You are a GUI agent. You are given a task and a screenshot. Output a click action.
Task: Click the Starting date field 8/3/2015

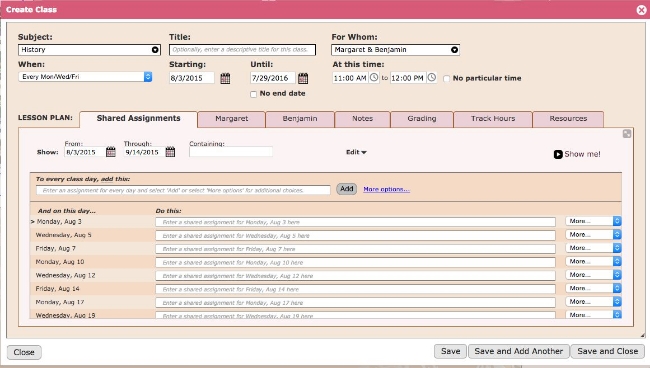(x=192, y=78)
